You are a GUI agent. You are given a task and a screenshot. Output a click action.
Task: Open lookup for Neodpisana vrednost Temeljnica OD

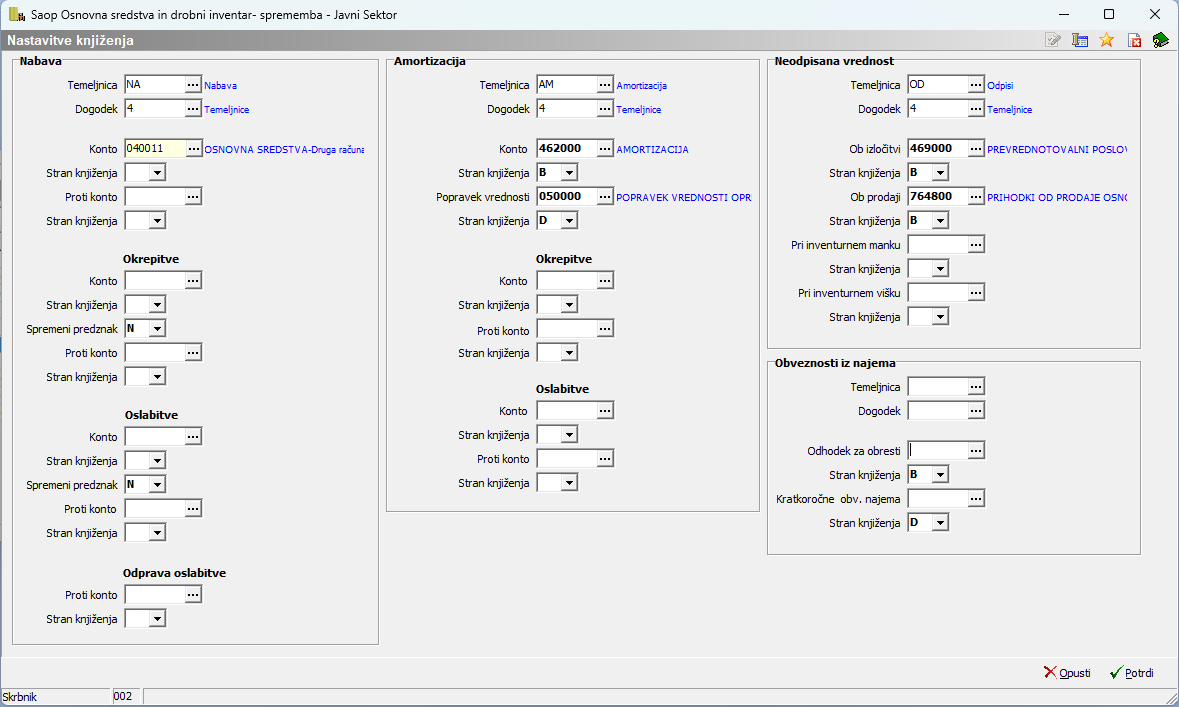click(976, 85)
